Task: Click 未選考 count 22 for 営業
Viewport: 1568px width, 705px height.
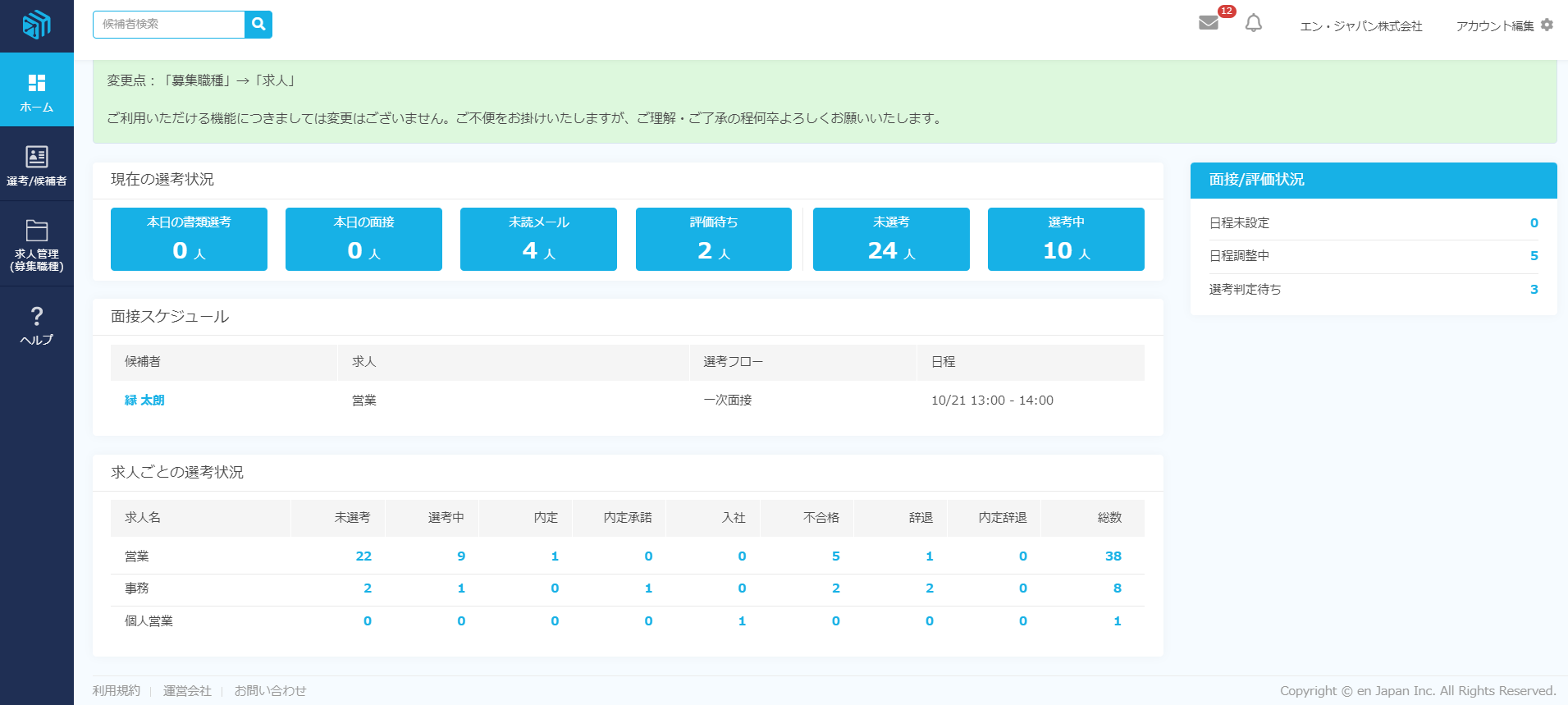Action: tap(363, 556)
